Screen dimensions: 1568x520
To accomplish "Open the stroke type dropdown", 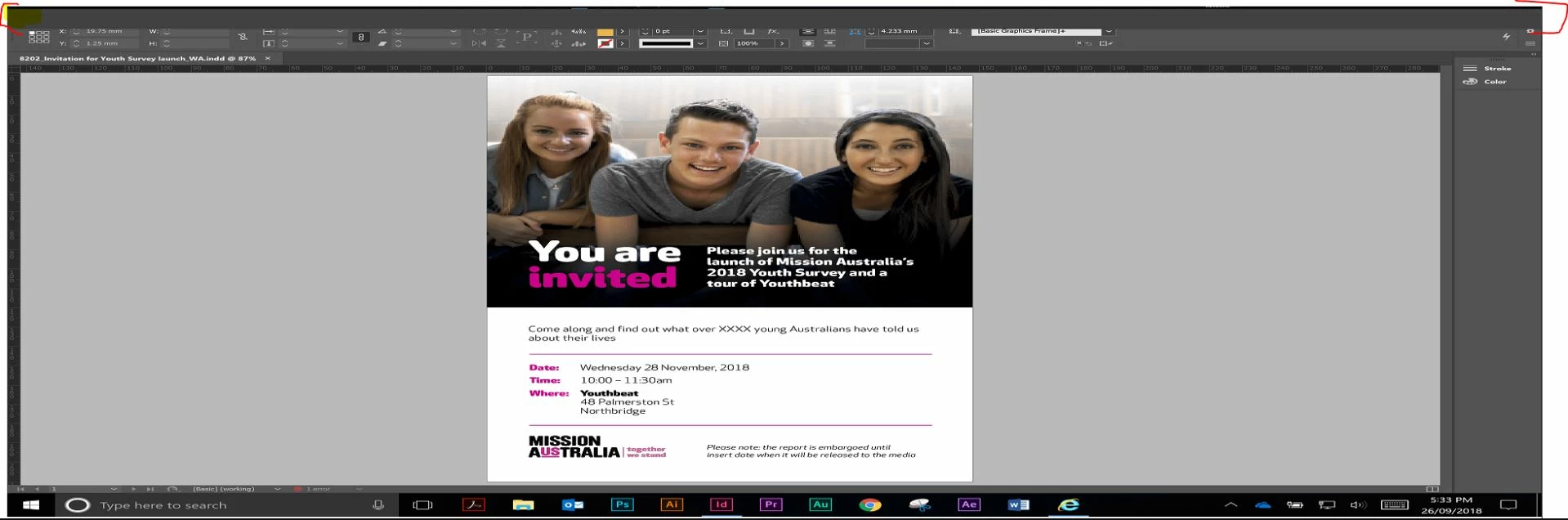I will (x=699, y=43).
